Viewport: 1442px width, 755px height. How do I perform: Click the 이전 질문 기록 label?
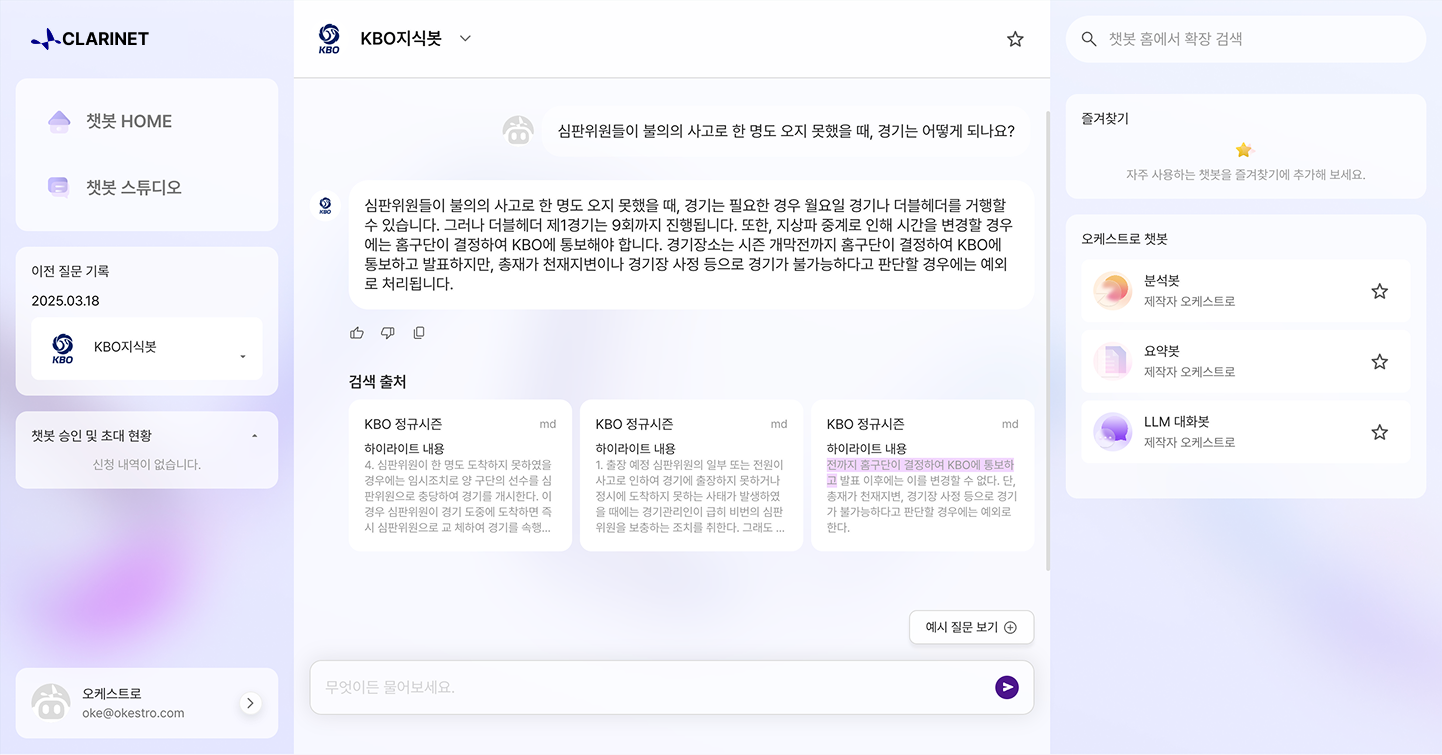click(x=70, y=271)
